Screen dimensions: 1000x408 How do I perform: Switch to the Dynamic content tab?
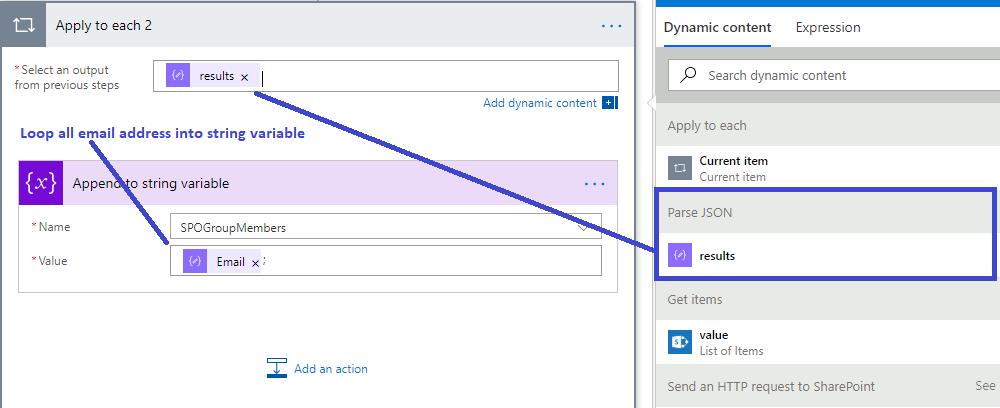click(717, 27)
